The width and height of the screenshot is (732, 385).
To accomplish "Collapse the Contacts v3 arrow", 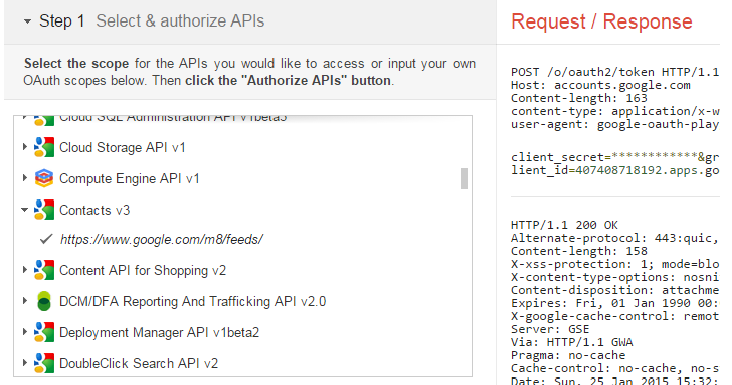I will pos(25,210).
